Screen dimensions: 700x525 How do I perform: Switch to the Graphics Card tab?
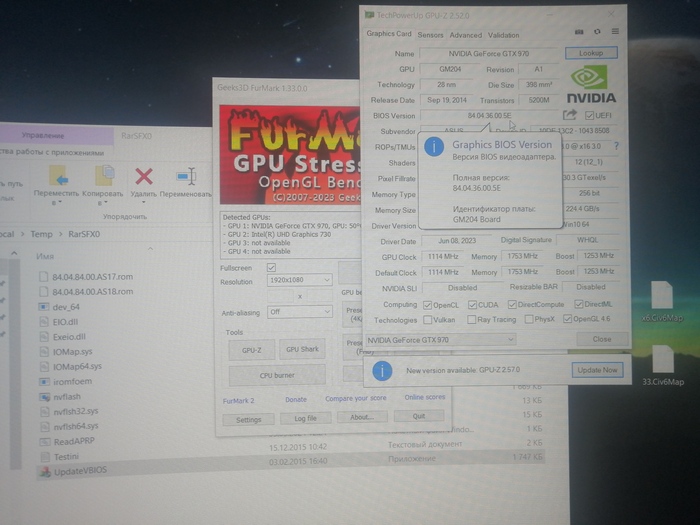click(x=389, y=33)
